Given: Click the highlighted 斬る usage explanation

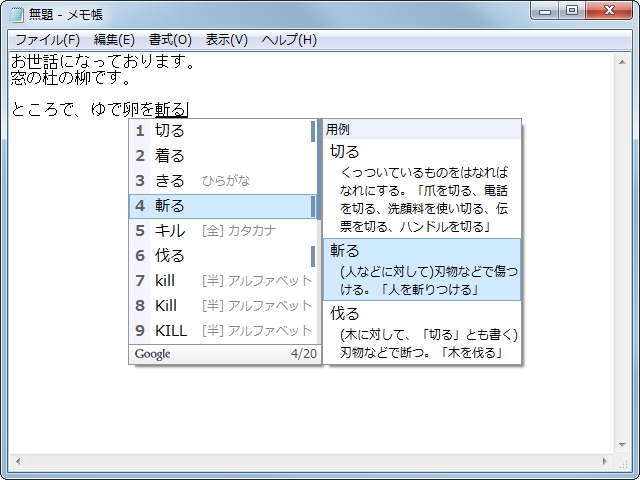Looking at the screenshot, I should click(422, 270).
